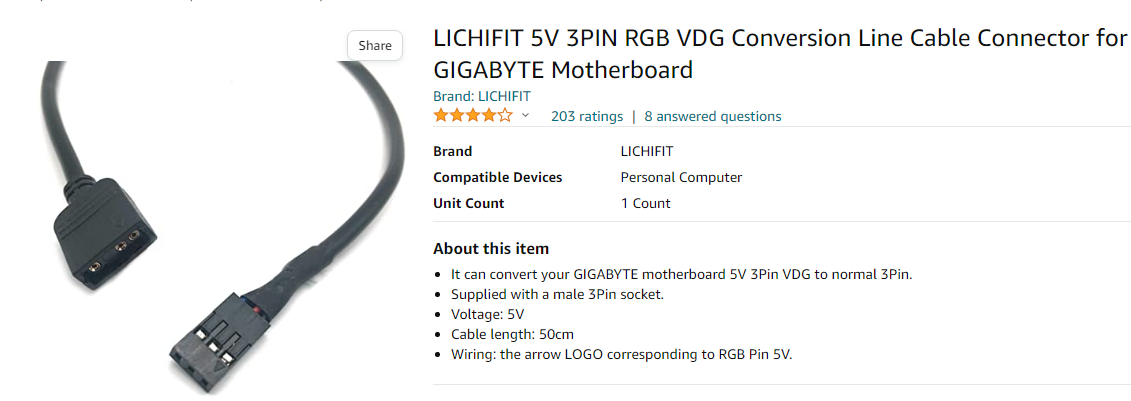Click the Wiring arrow LOGO bullet text
The image size is (1131, 401).
(621, 354)
